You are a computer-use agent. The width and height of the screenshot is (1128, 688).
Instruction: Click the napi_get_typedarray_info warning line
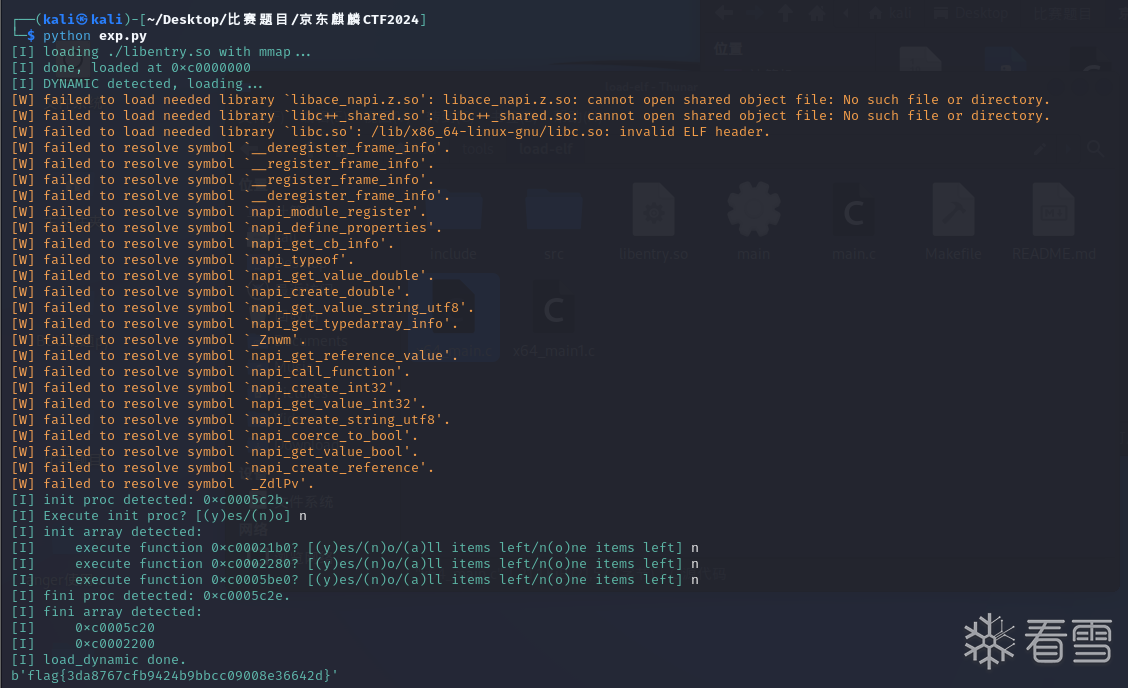[235, 323]
